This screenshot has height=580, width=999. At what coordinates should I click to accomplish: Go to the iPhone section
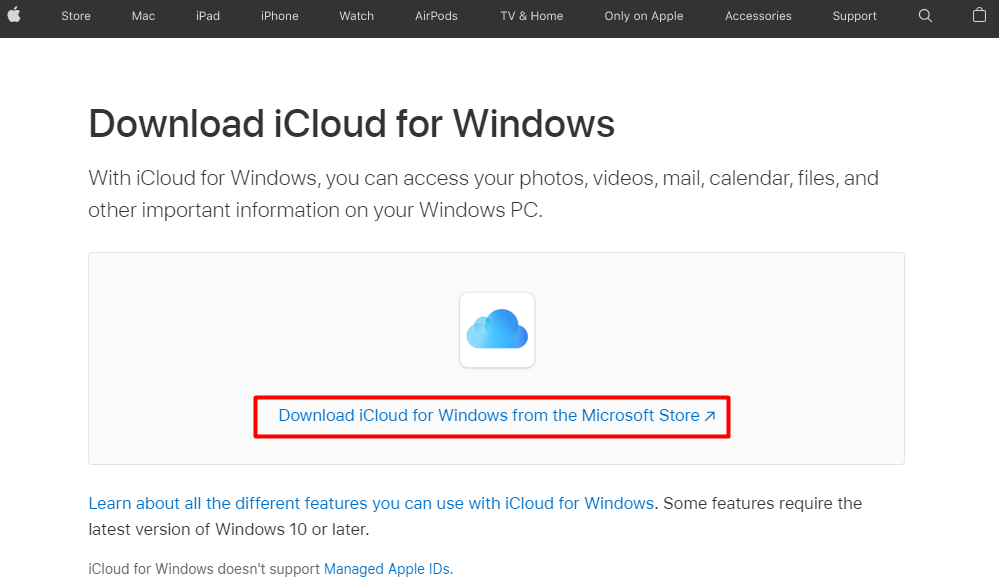pos(280,16)
